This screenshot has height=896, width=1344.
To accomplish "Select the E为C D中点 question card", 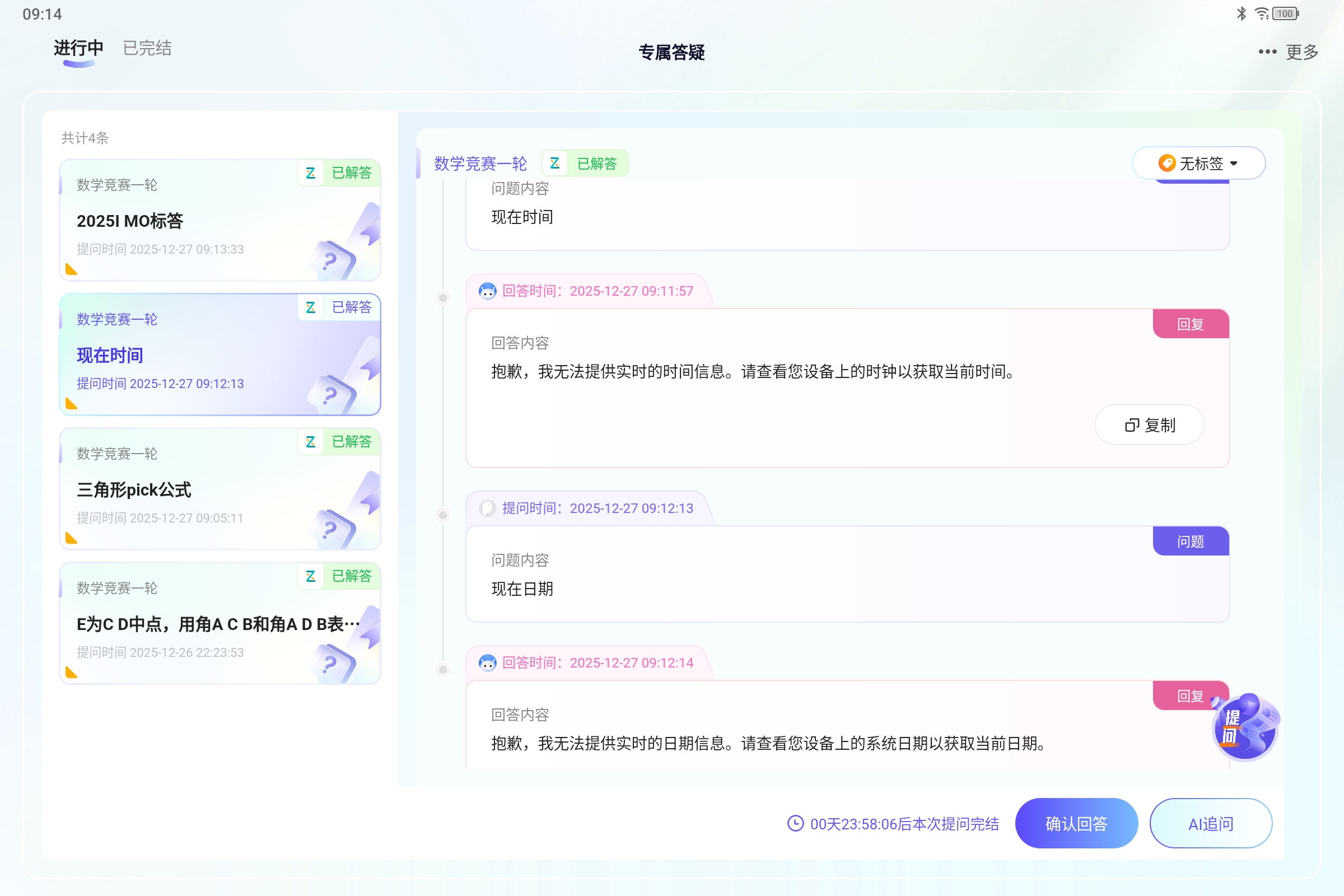I will pyautogui.click(x=219, y=623).
